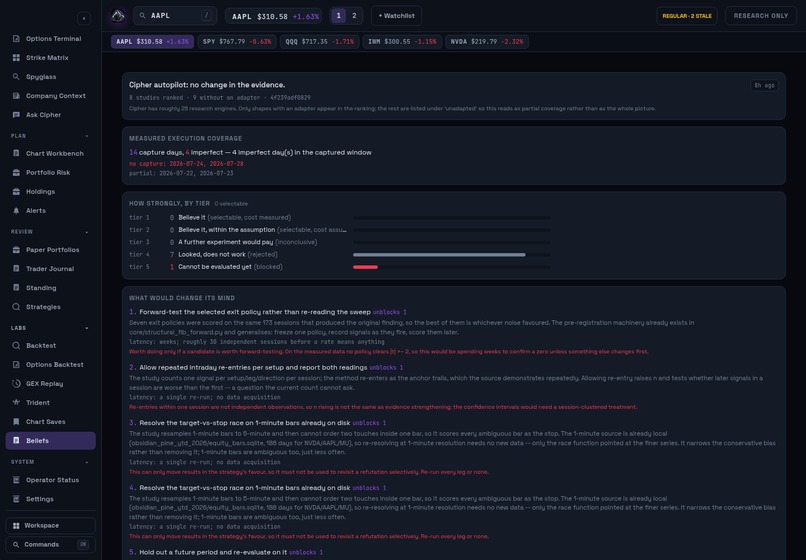Click the Standing icon
Screen dimensions: 806x560
16,287
